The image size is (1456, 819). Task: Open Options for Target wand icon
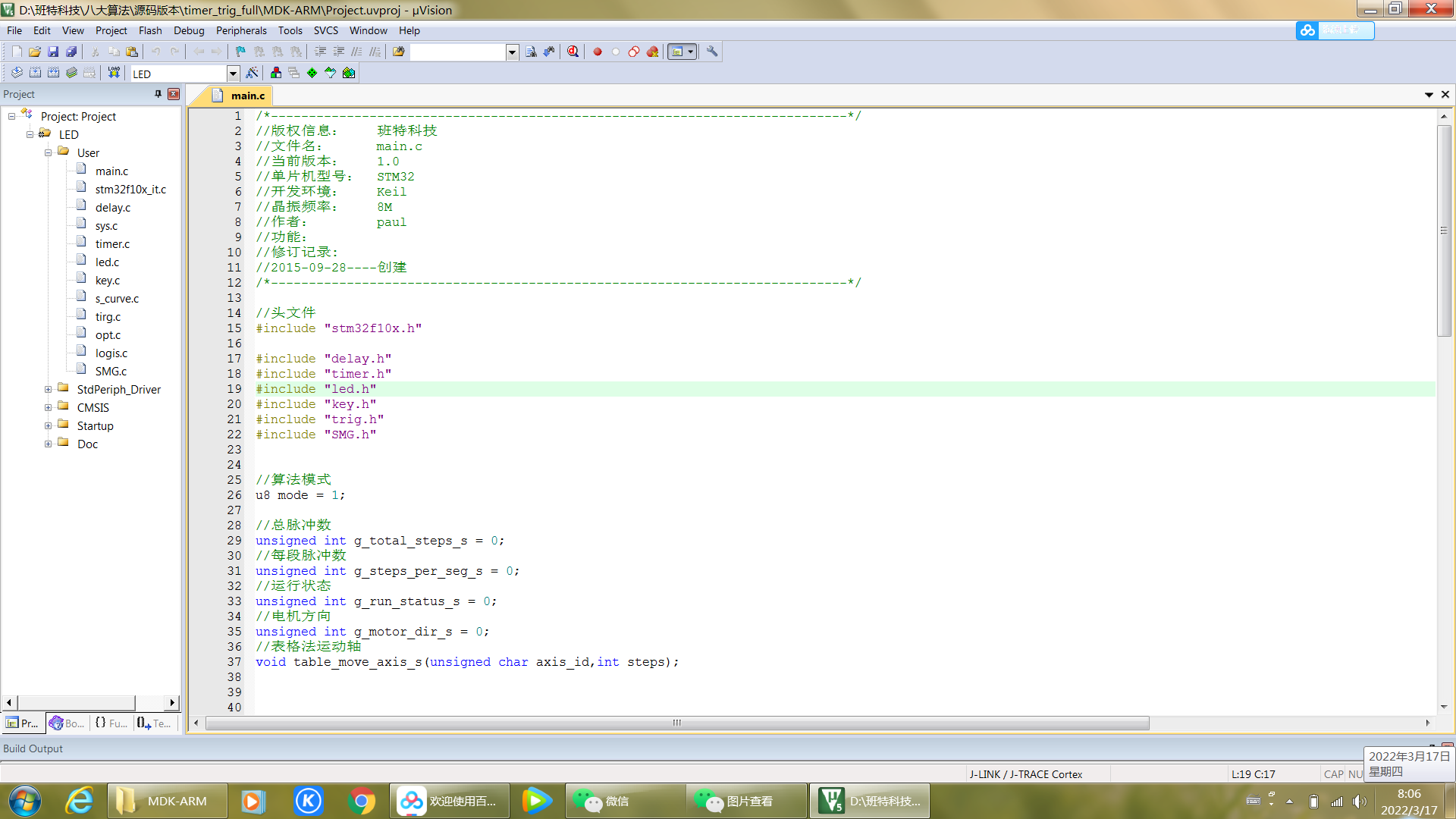point(252,73)
